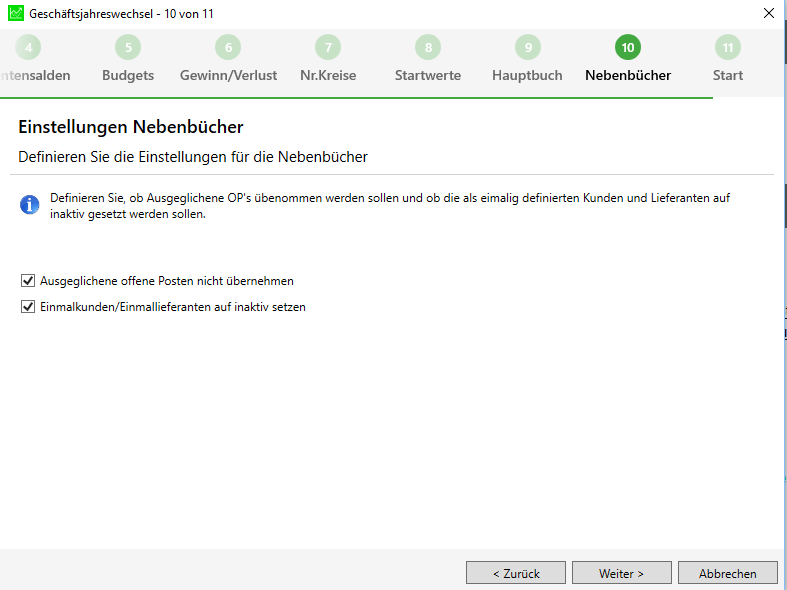This screenshot has width=787, height=590.
Task: Click the step 9 circle icon
Action: point(528,47)
